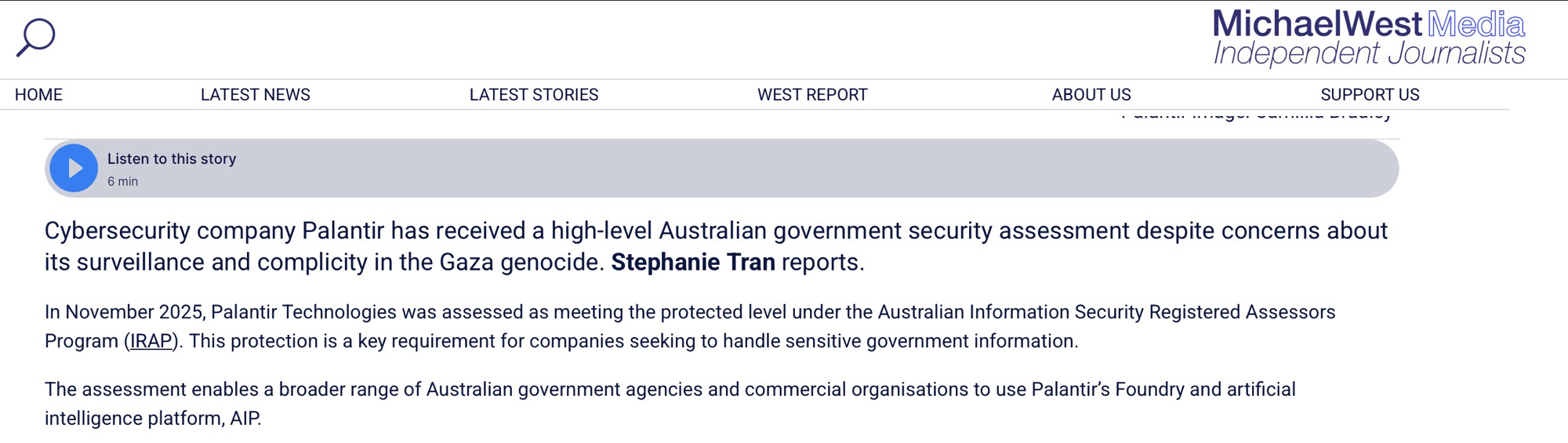Play the Listen to this story audio
Image resolution: width=1568 pixels, height=443 pixels.
[74, 168]
